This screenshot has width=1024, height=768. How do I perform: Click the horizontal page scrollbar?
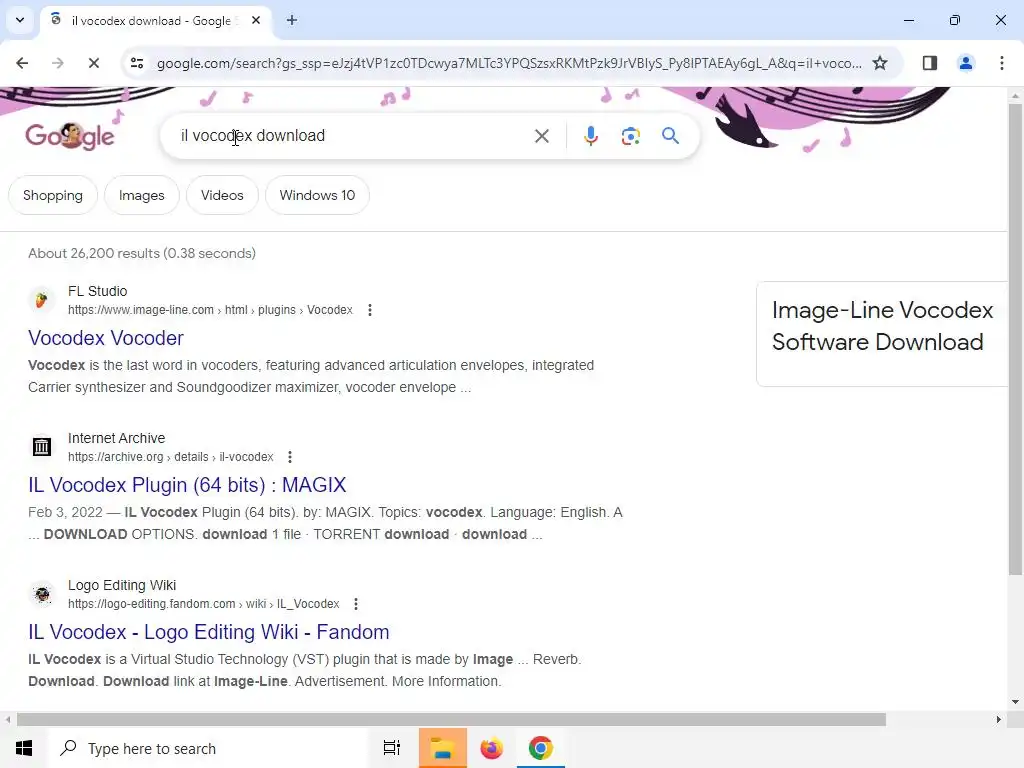click(x=451, y=720)
